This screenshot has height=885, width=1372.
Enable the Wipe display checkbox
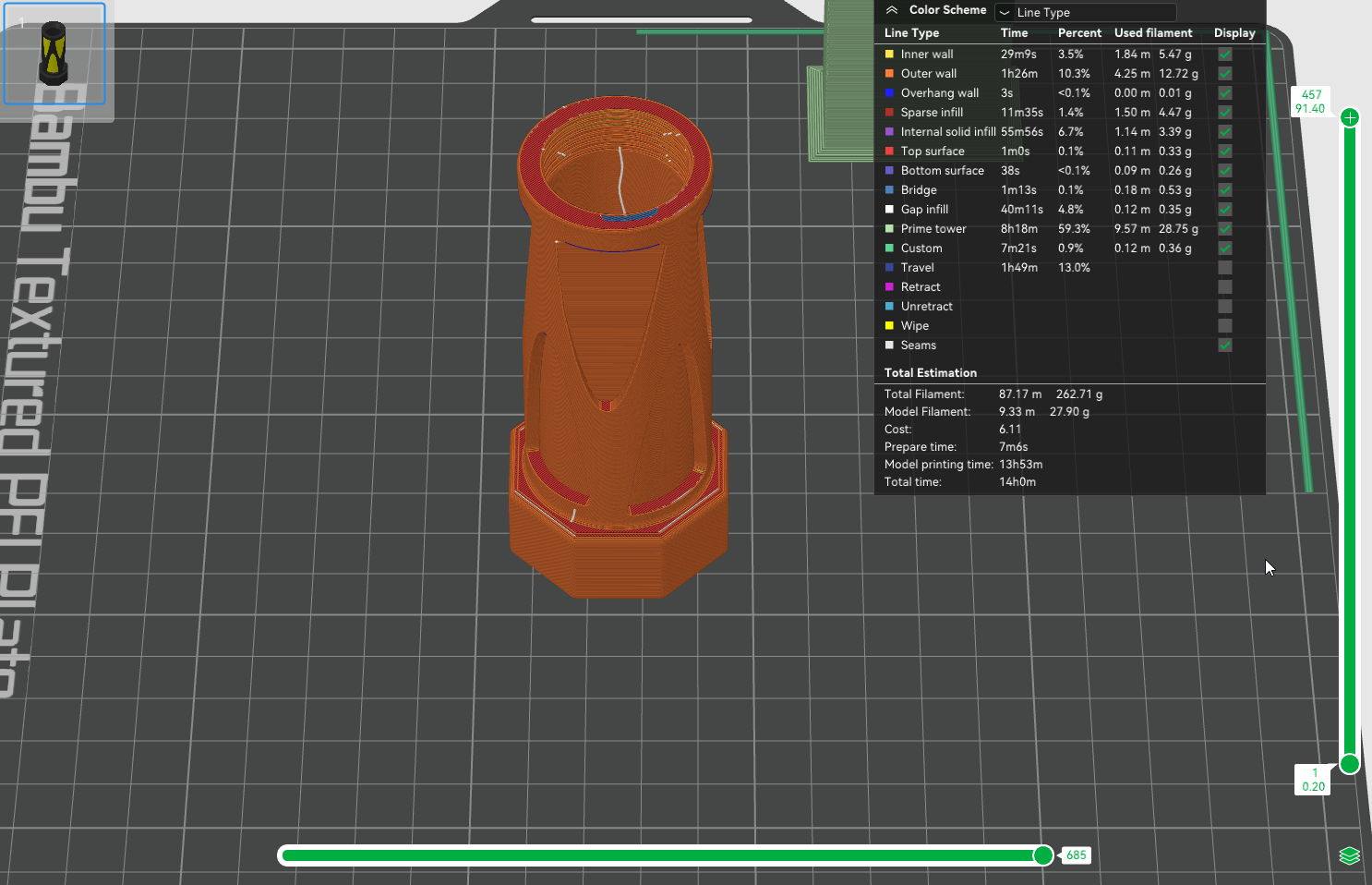tap(1225, 326)
